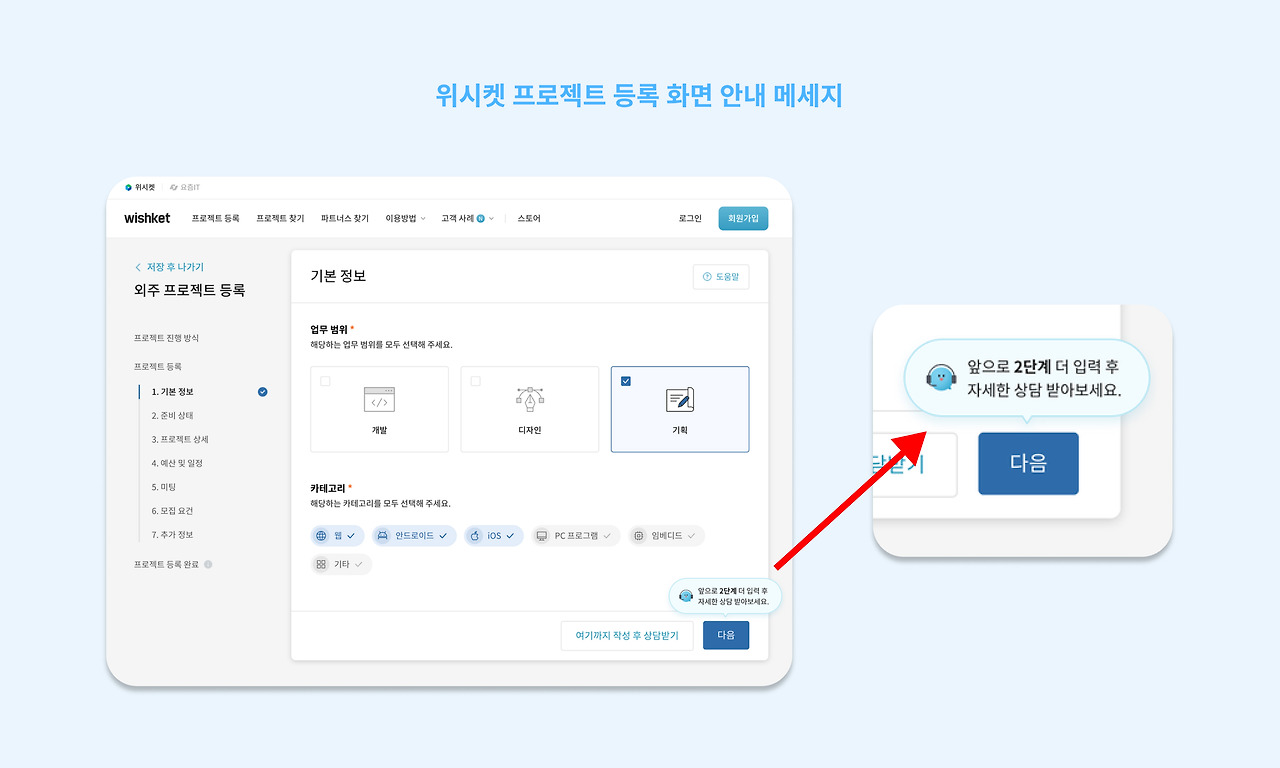Check the 개발 checkbox
This screenshot has width=1280, height=768.
tap(325, 381)
